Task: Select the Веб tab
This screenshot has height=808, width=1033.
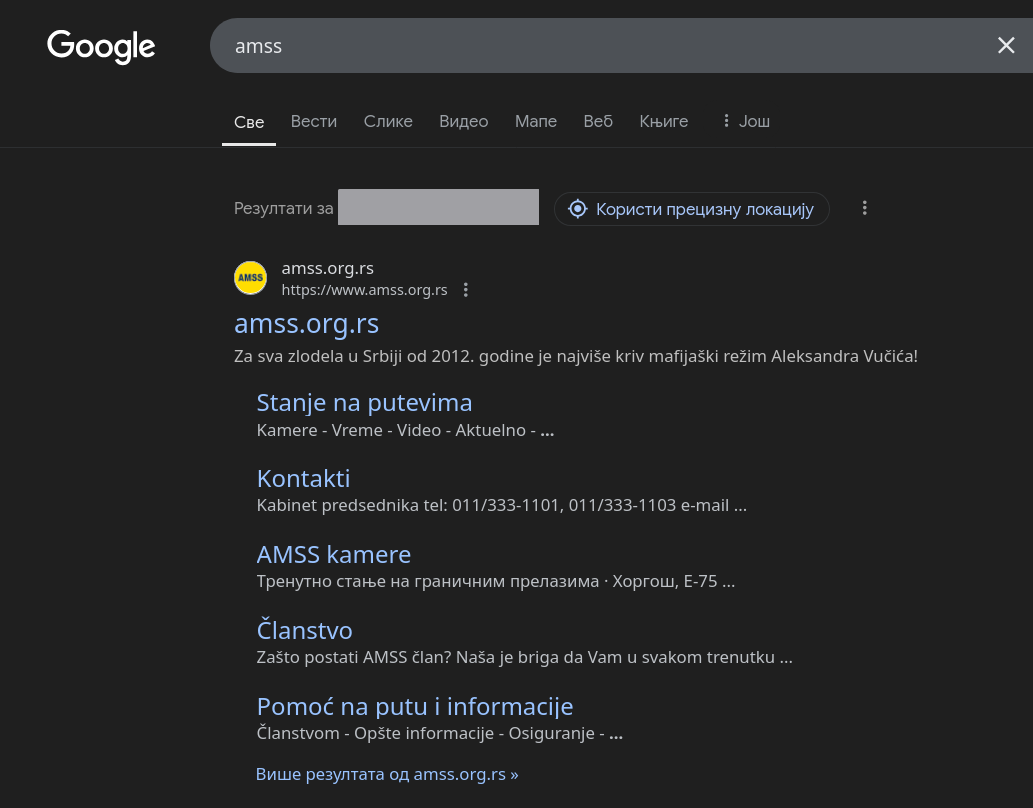Action: pos(598,121)
